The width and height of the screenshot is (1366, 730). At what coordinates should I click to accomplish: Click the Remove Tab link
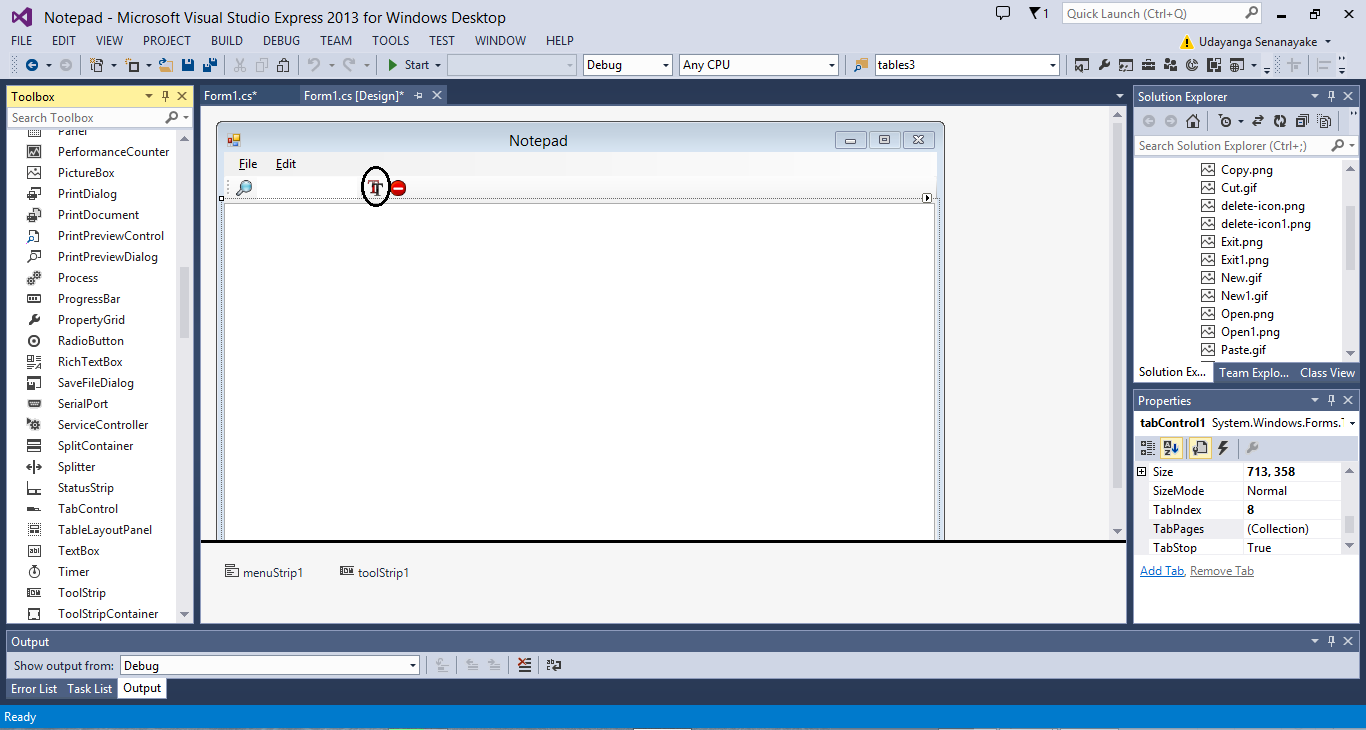tap(1222, 571)
